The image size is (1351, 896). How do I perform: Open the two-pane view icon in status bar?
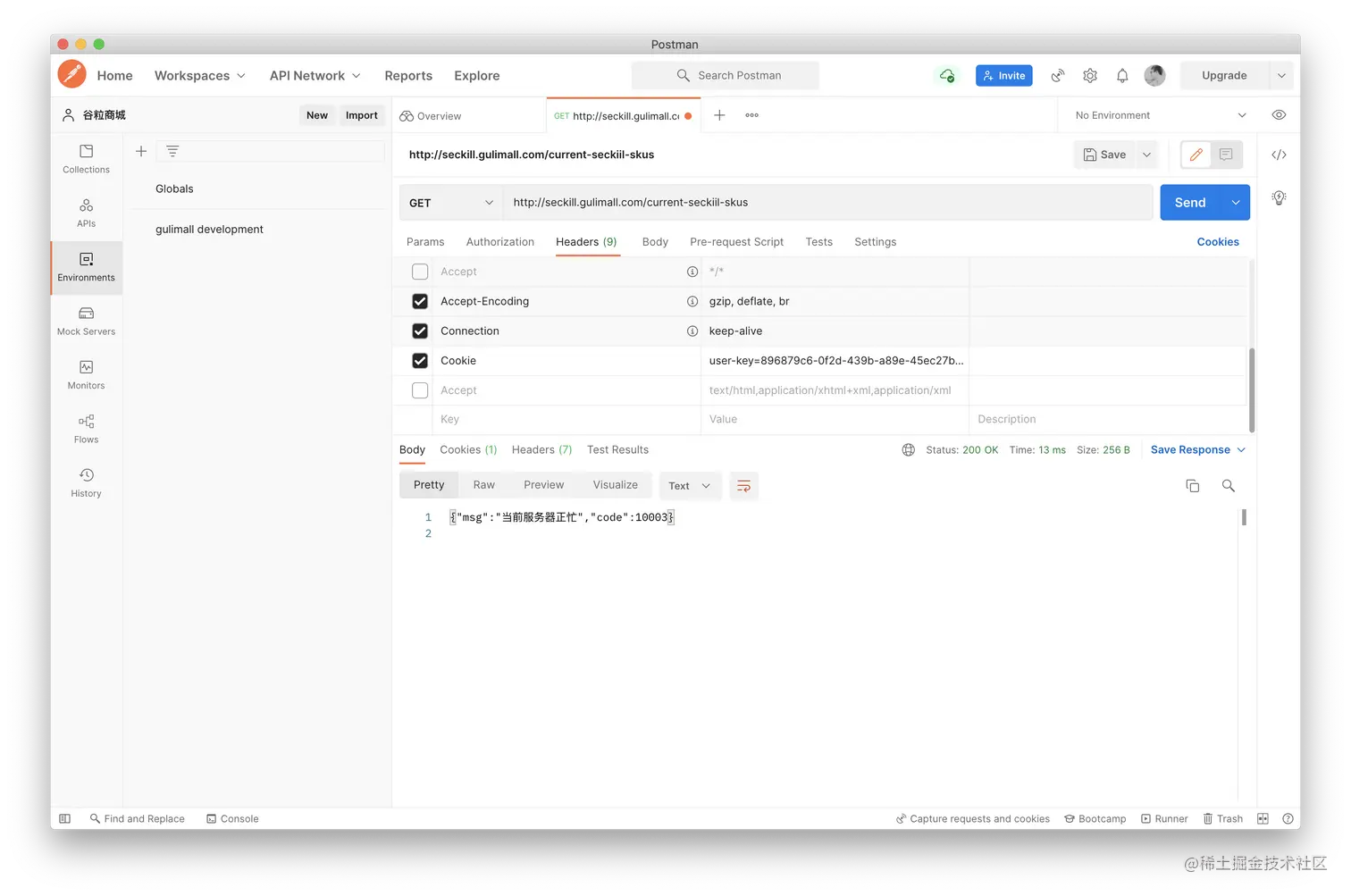pyautogui.click(x=1263, y=819)
